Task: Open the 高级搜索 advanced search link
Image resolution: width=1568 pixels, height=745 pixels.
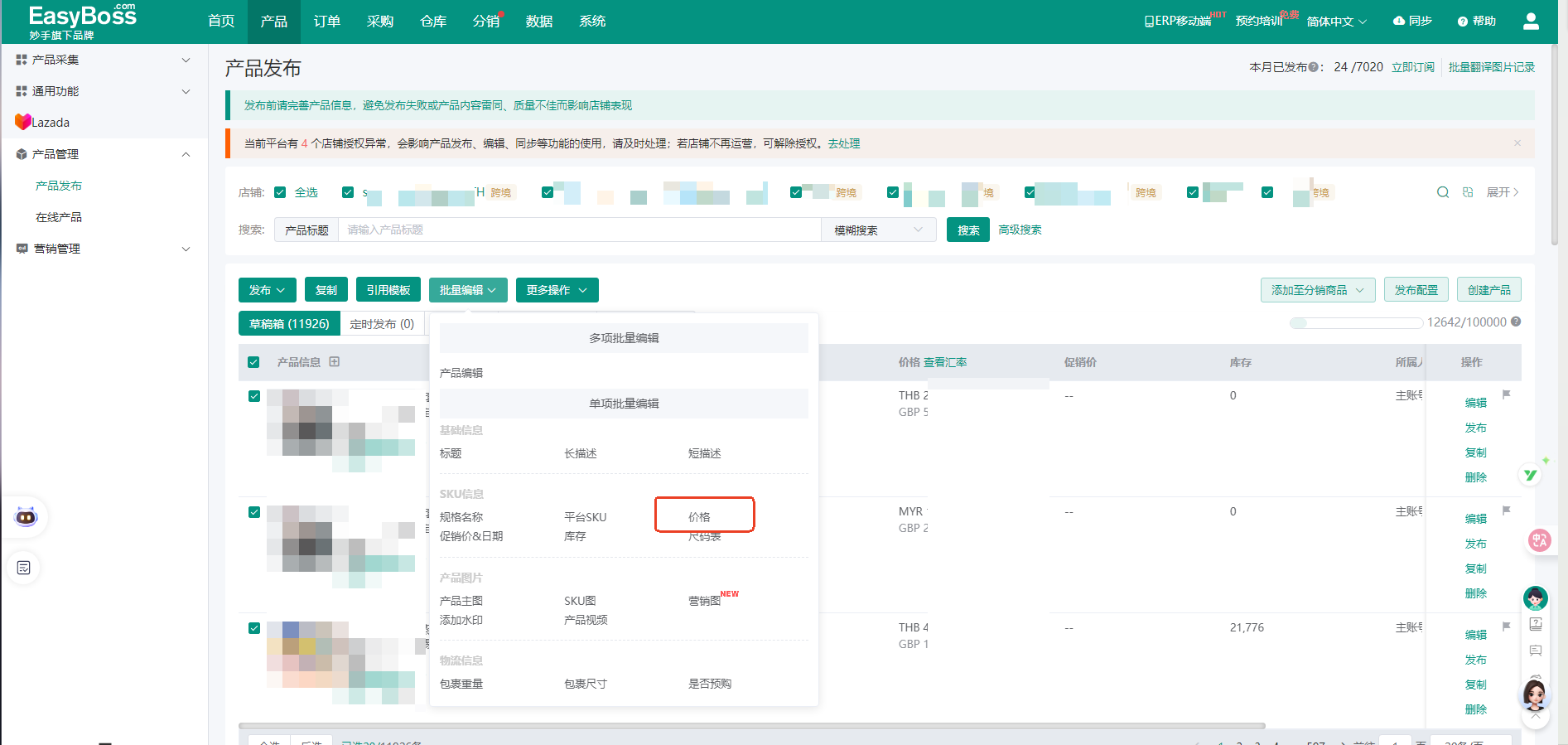Action: pyautogui.click(x=1020, y=230)
